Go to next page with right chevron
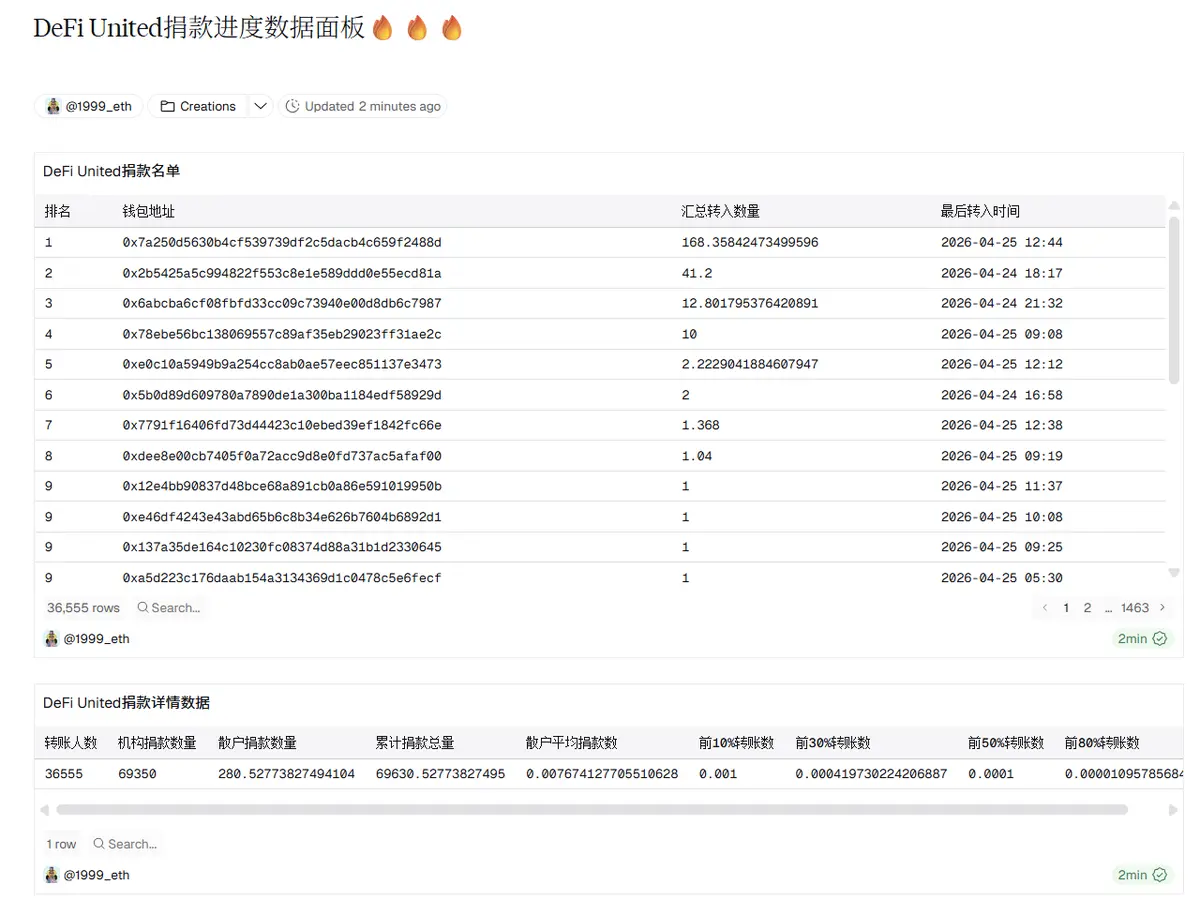The width and height of the screenshot is (1200, 915). coord(1162,608)
